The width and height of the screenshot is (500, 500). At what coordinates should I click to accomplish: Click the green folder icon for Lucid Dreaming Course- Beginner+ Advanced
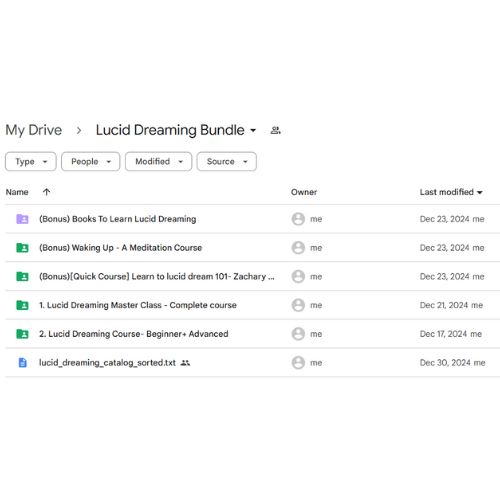(22, 334)
